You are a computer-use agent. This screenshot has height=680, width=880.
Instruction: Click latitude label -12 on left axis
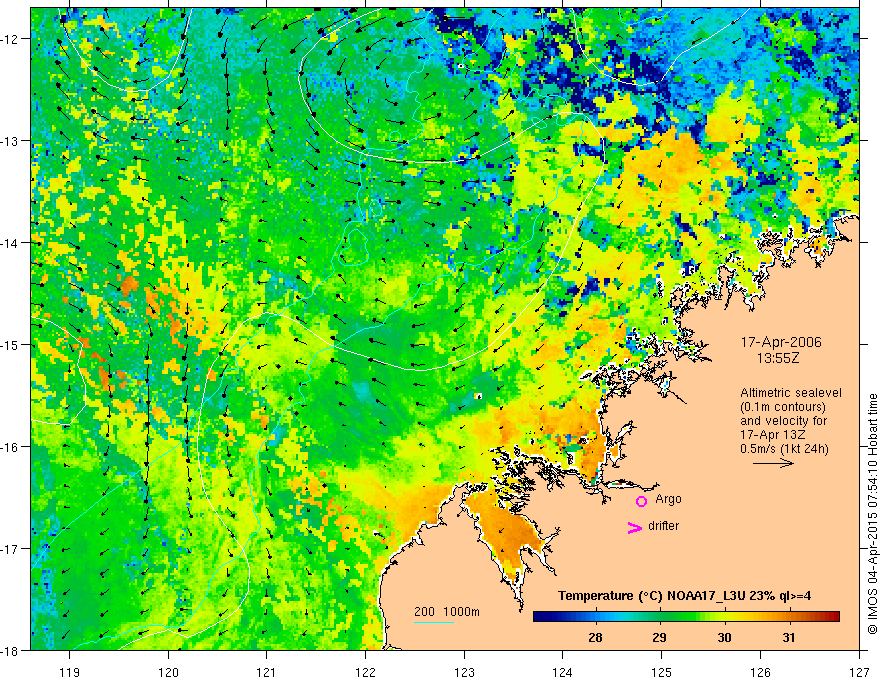10,39
